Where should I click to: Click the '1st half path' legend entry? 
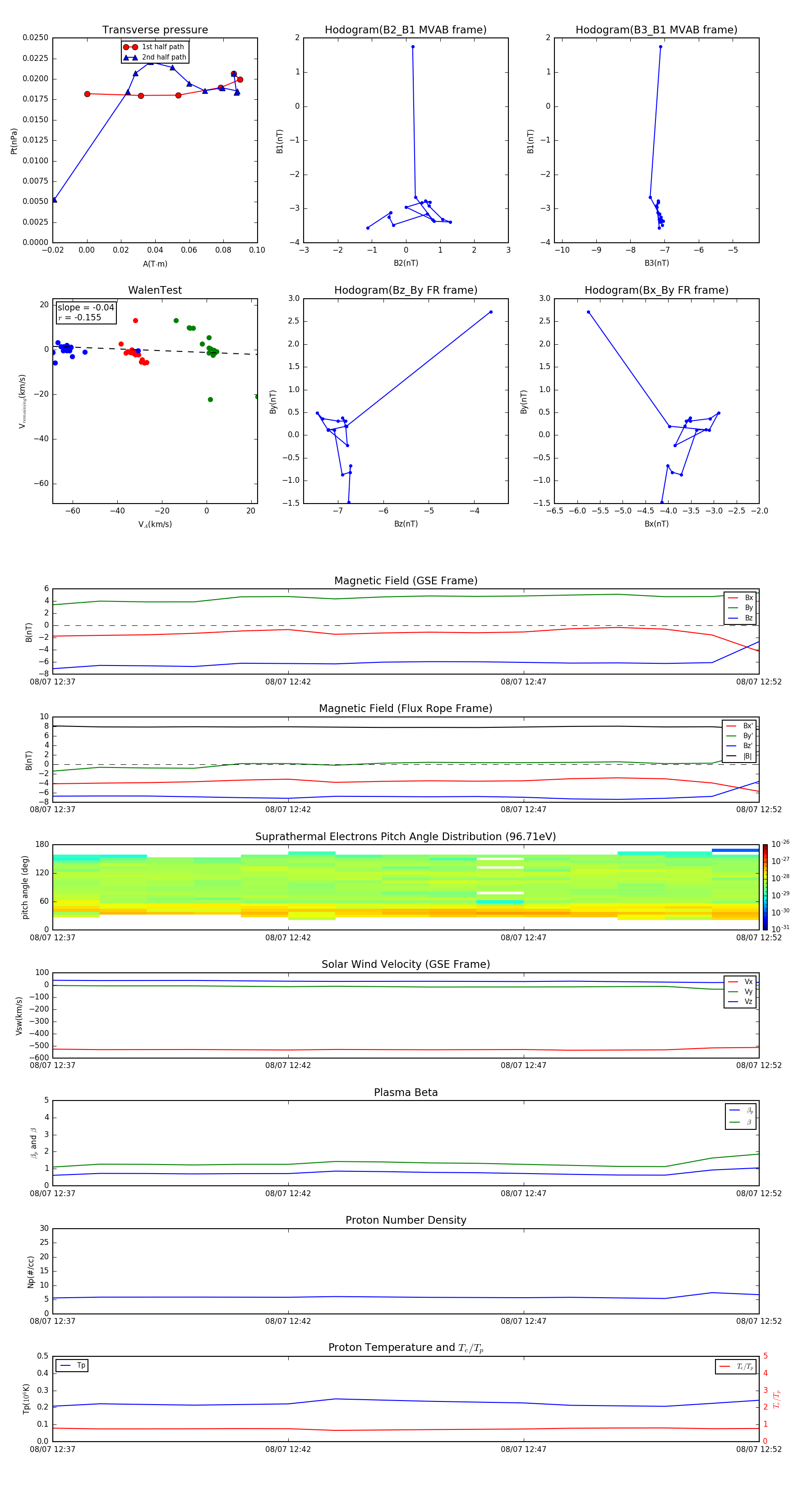coord(154,47)
